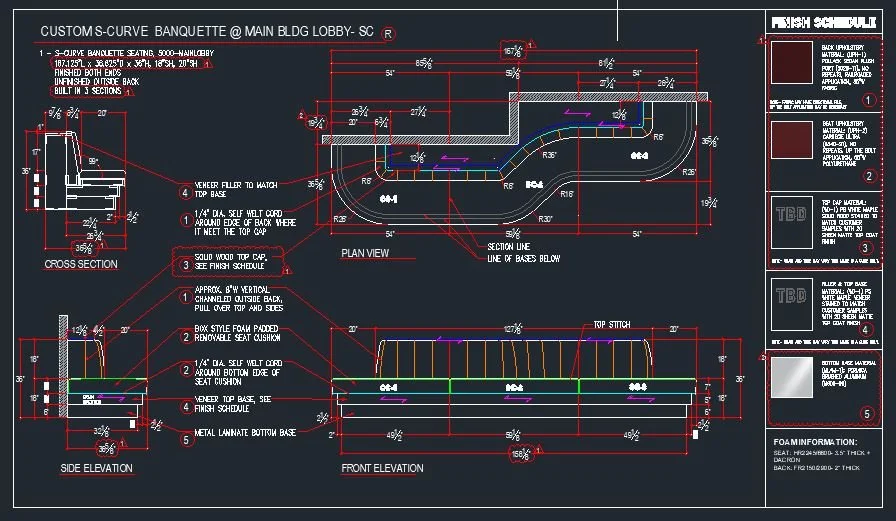896x521 pixels.
Task: Select the clouded 'BUILT IN 3 SECTIONS' text
Action: click(x=88, y=91)
